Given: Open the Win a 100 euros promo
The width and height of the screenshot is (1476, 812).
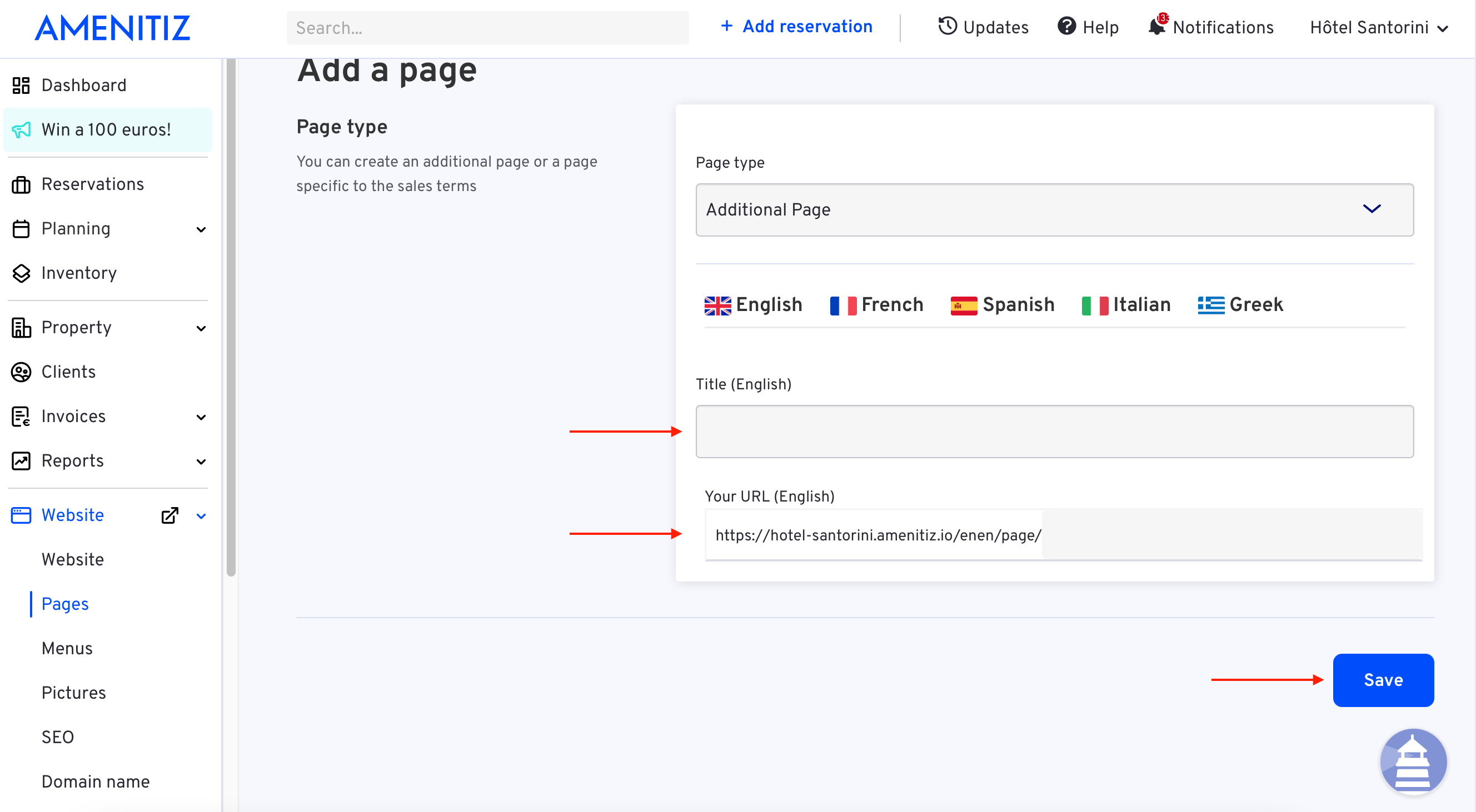Looking at the screenshot, I should tap(108, 130).
